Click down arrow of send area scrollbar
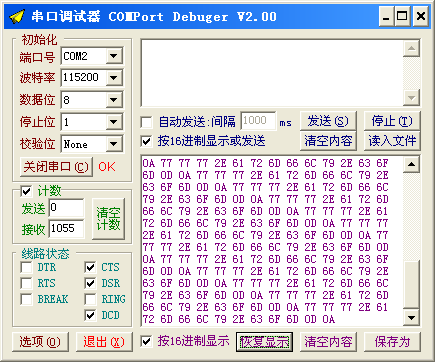The image size is (435, 362). pyautogui.click(x=411, y=98)
